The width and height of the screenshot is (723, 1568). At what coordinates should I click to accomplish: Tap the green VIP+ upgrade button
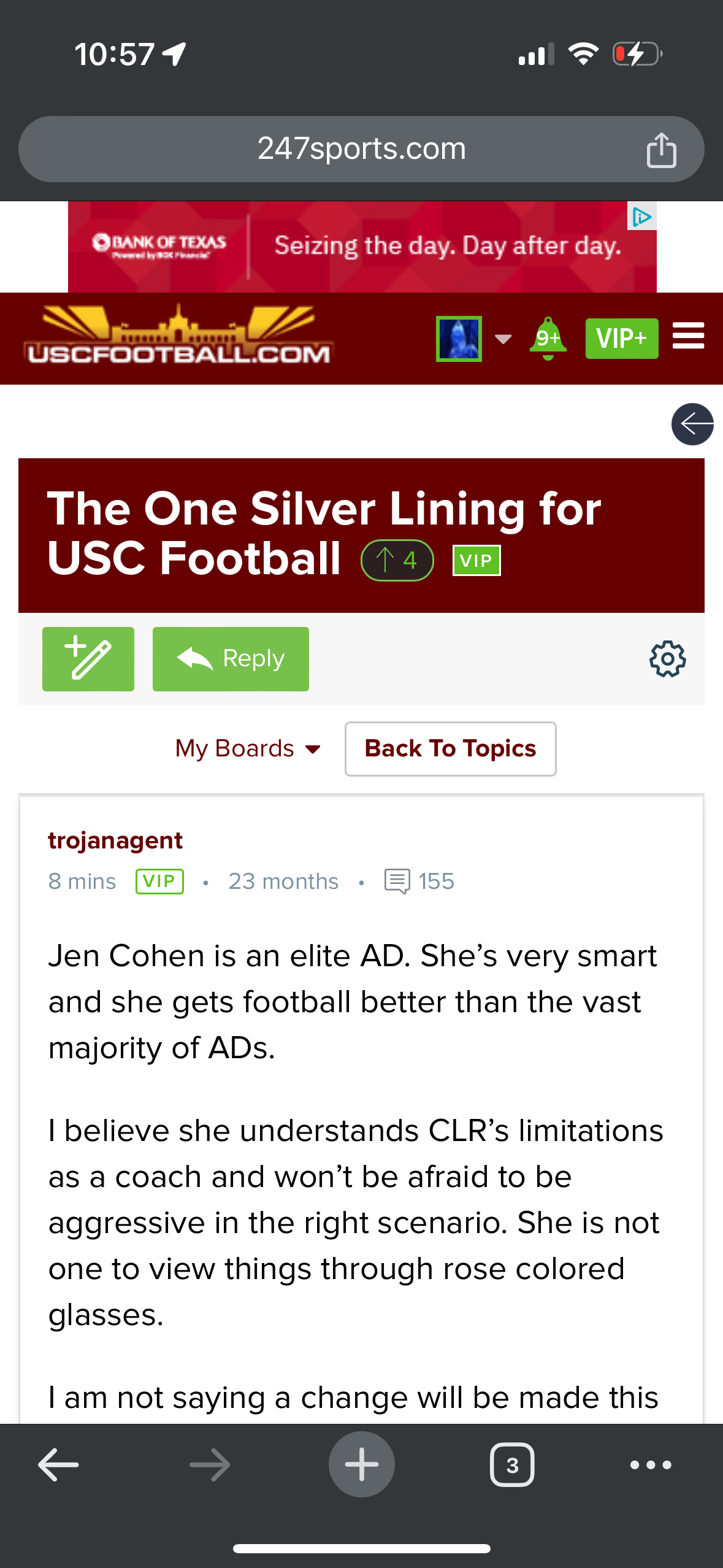[x=621, y=338]
